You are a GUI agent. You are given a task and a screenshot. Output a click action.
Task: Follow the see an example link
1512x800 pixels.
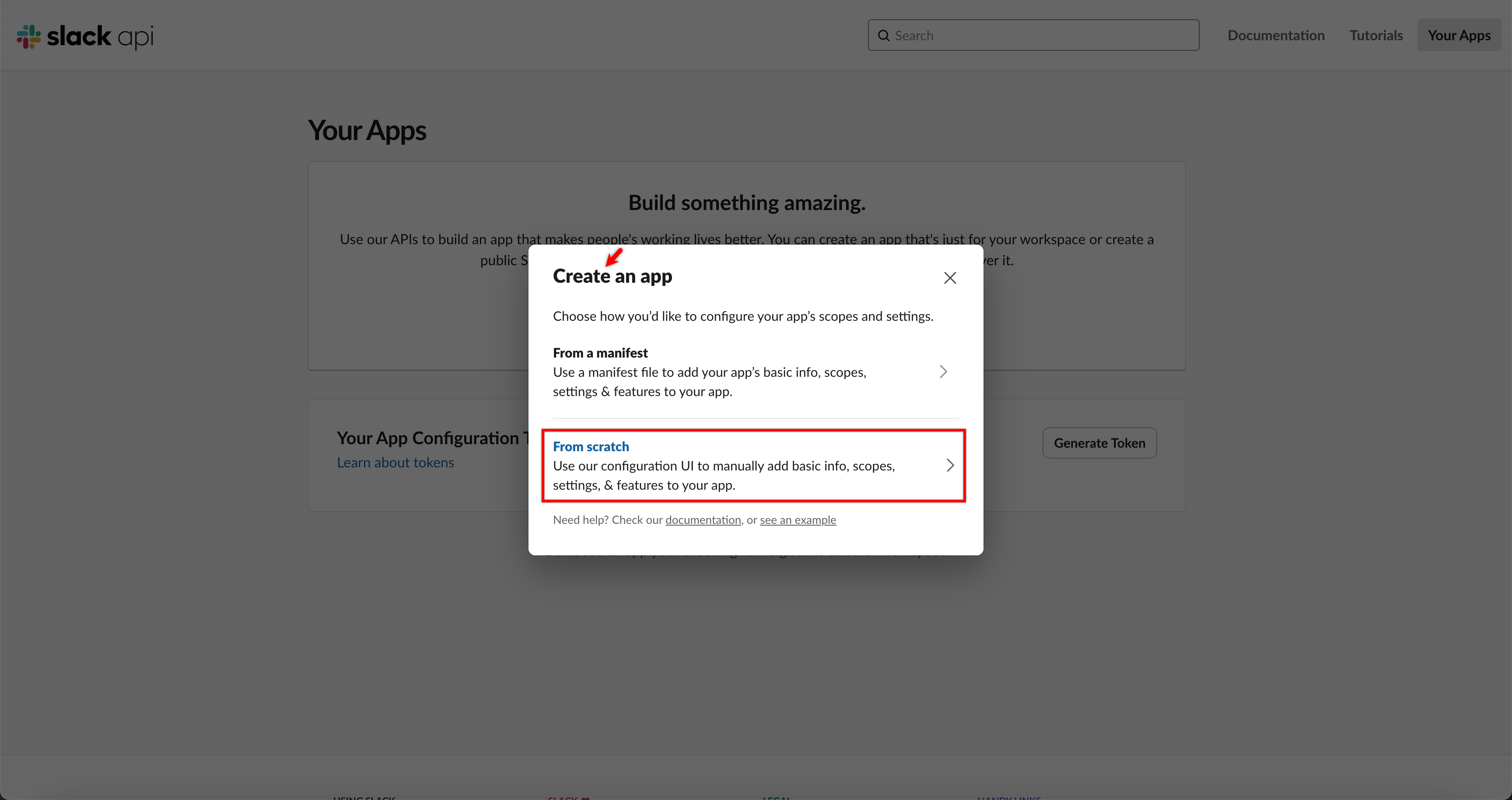[797, 520]
